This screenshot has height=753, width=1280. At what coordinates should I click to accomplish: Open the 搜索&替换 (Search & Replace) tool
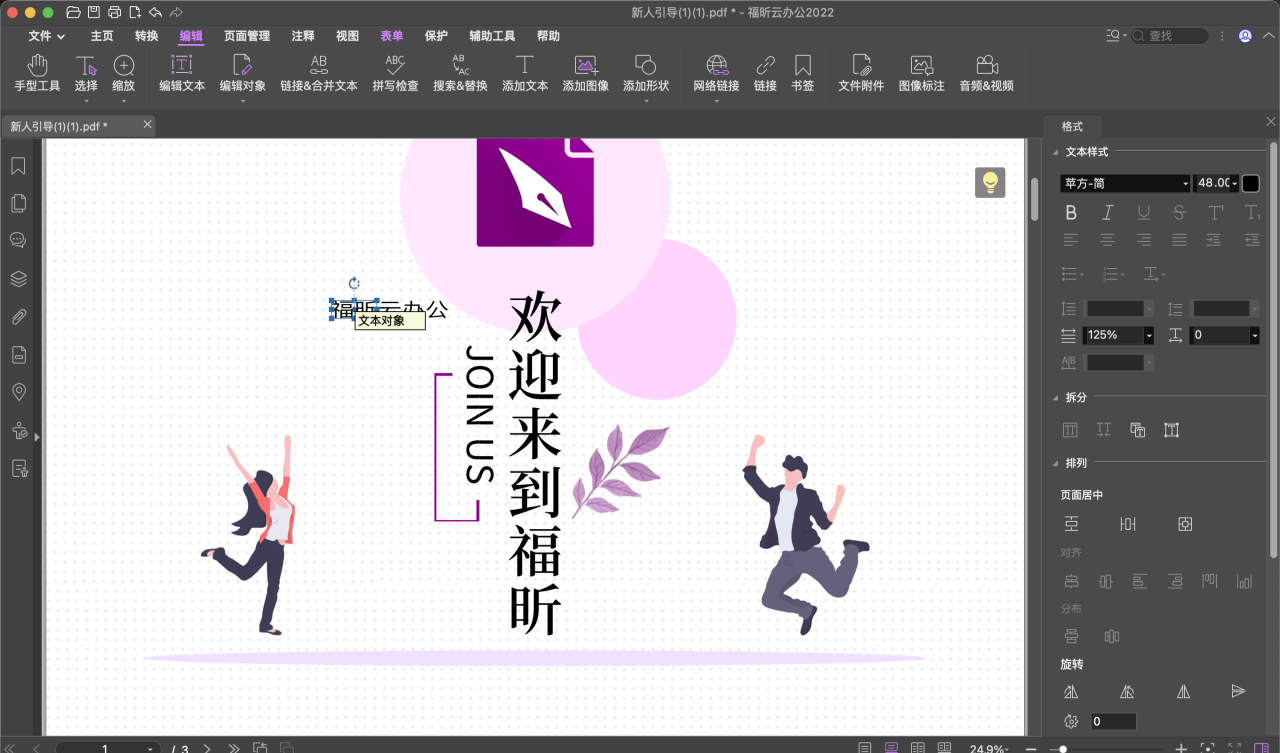(459, 75)
